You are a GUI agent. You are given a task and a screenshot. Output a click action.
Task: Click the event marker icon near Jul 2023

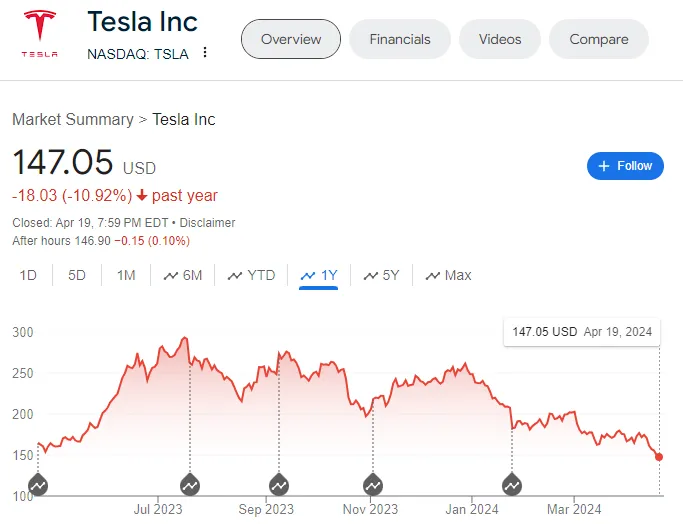tap(190, 484)
